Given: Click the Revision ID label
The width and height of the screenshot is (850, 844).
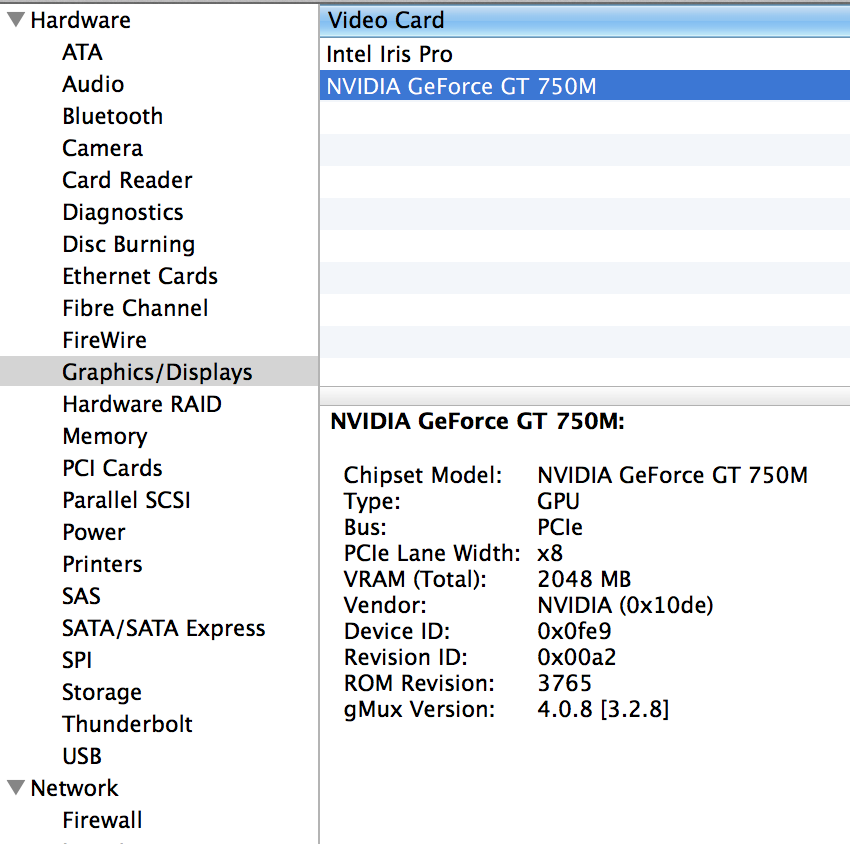Looking at the screenshot, I should [405, 657].
